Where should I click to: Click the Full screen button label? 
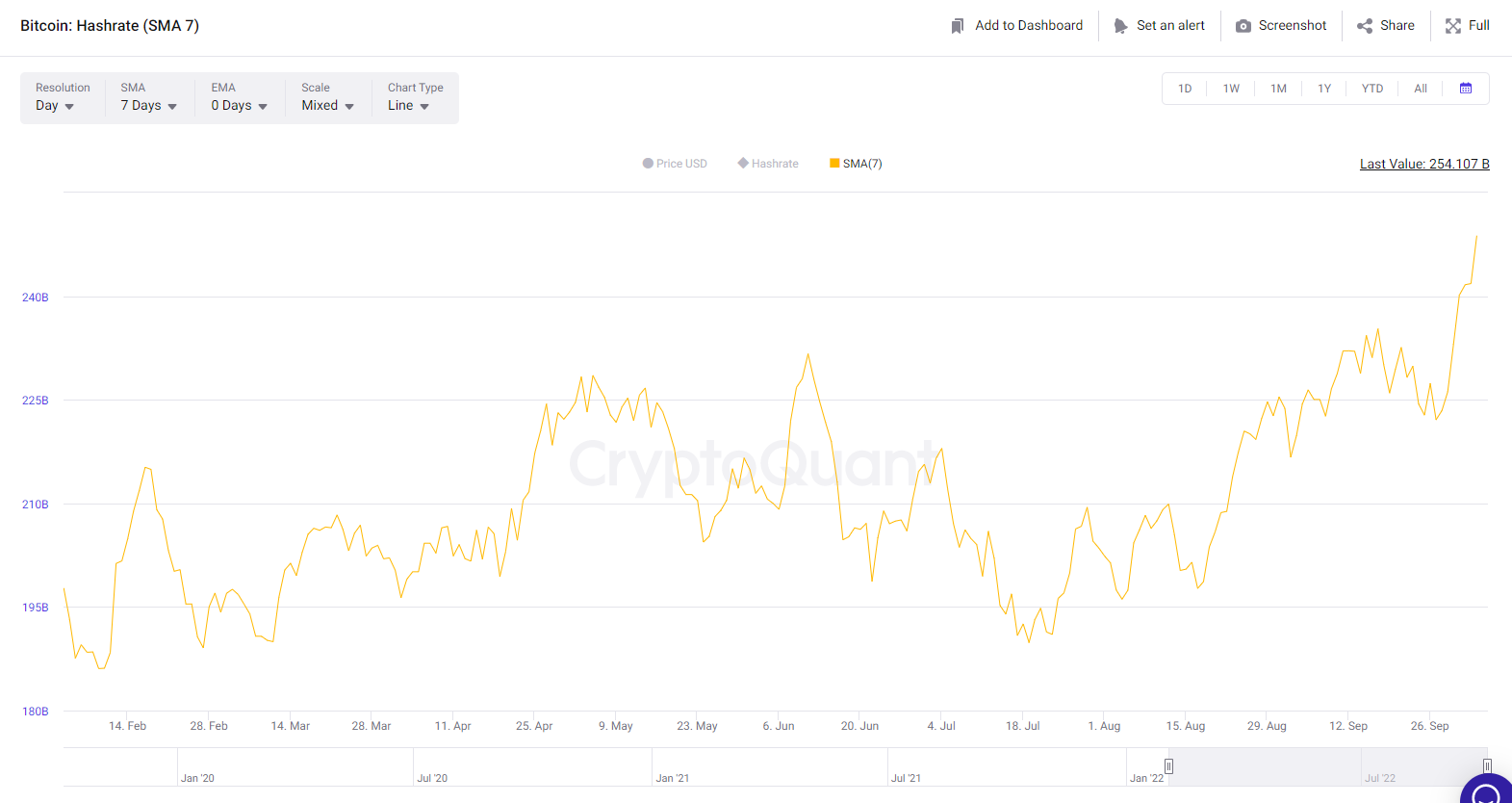tap(1479, 26)
